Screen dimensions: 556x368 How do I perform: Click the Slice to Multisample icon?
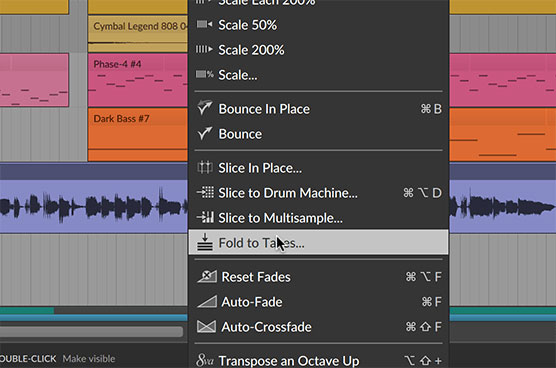click(205, 217)
